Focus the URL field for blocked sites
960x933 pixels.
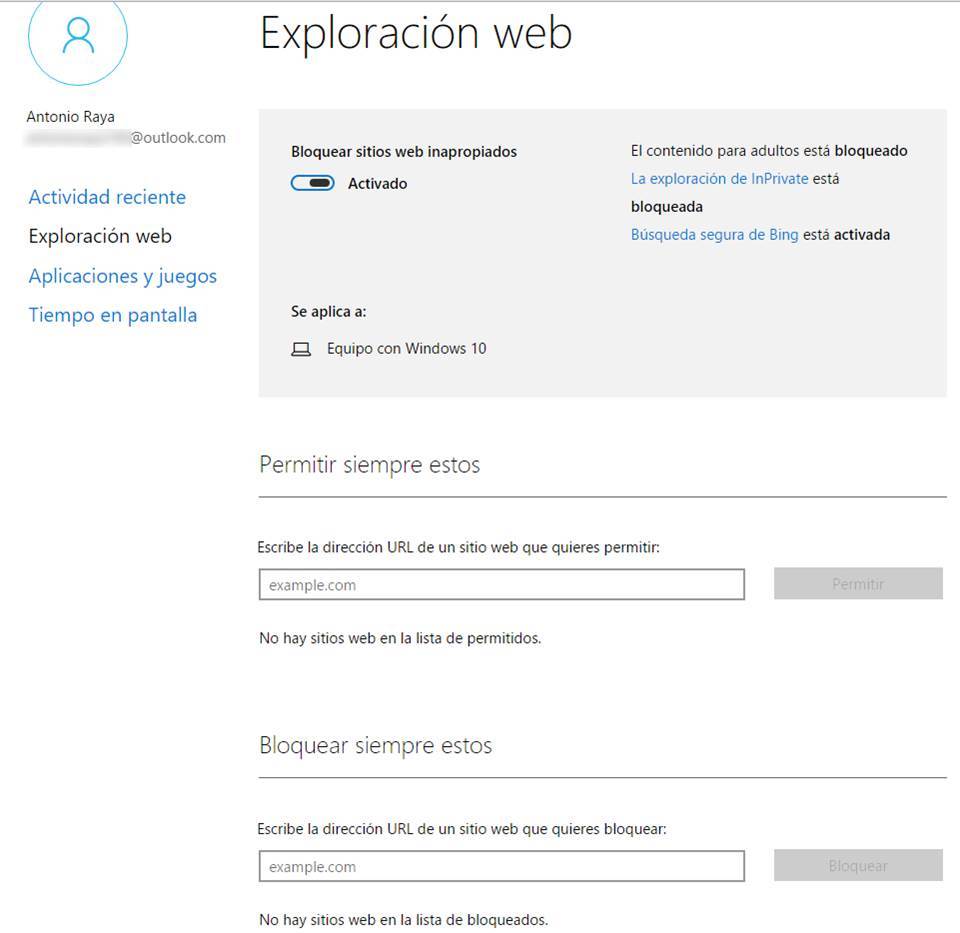501,867
